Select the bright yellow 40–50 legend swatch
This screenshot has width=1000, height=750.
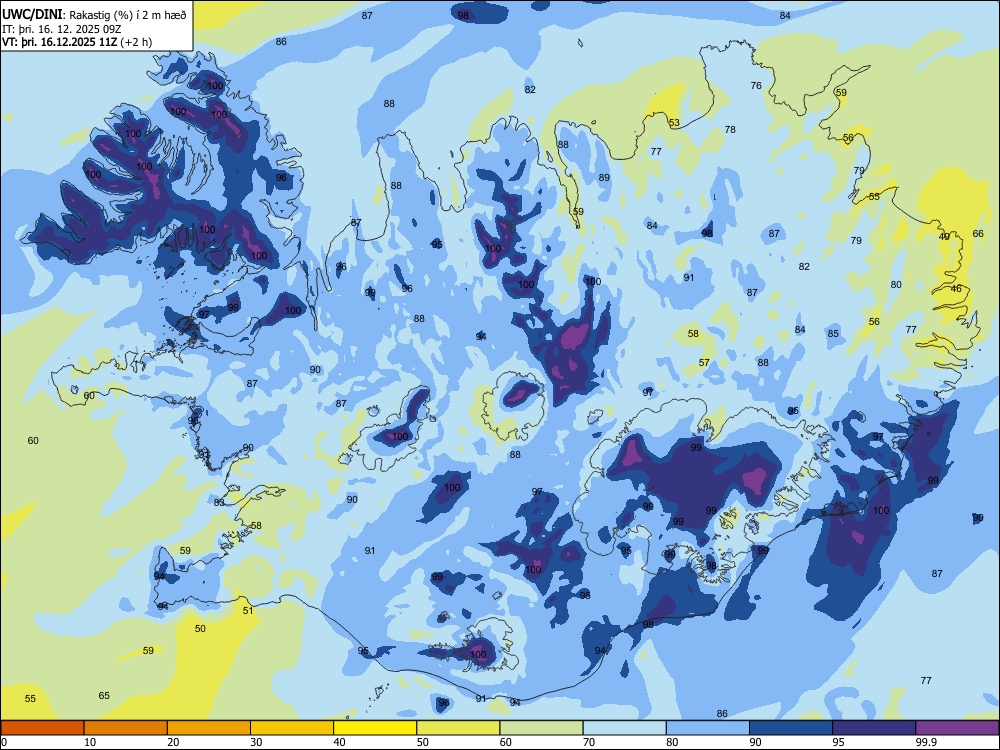(375, 728)
